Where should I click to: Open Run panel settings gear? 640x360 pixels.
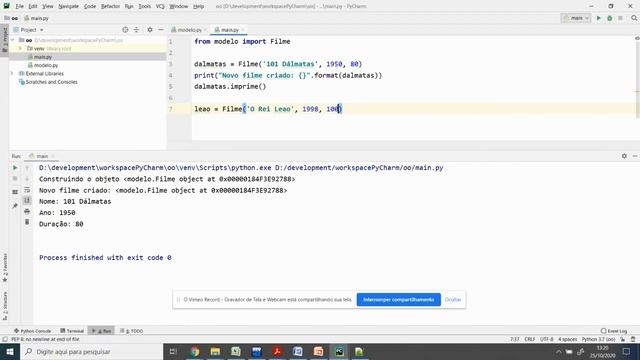tap(624, 156)
